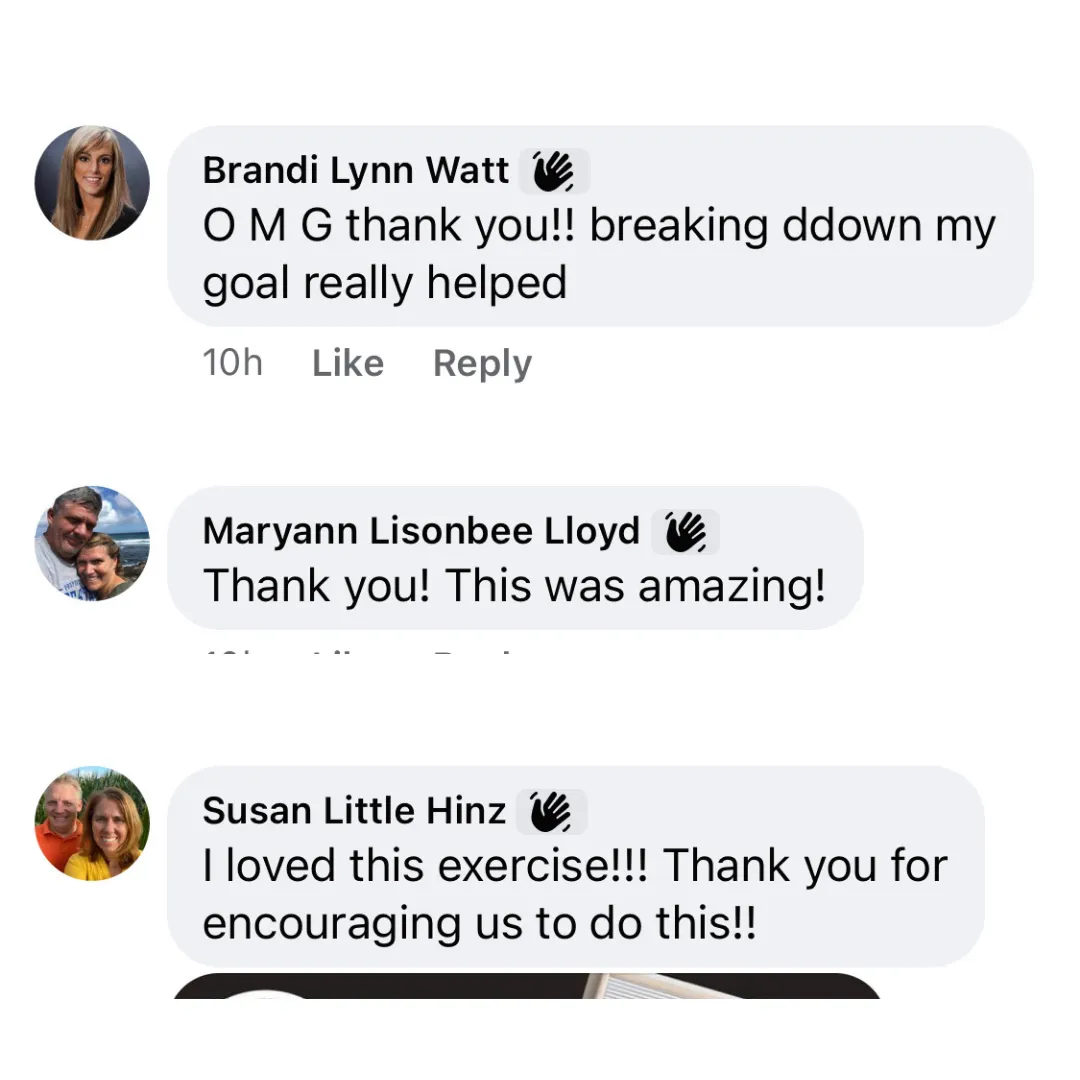The image size is (1080, 1080).
Task: Click the cut-off Reply under Maryann's comment
Action: (x=482, y=651)
